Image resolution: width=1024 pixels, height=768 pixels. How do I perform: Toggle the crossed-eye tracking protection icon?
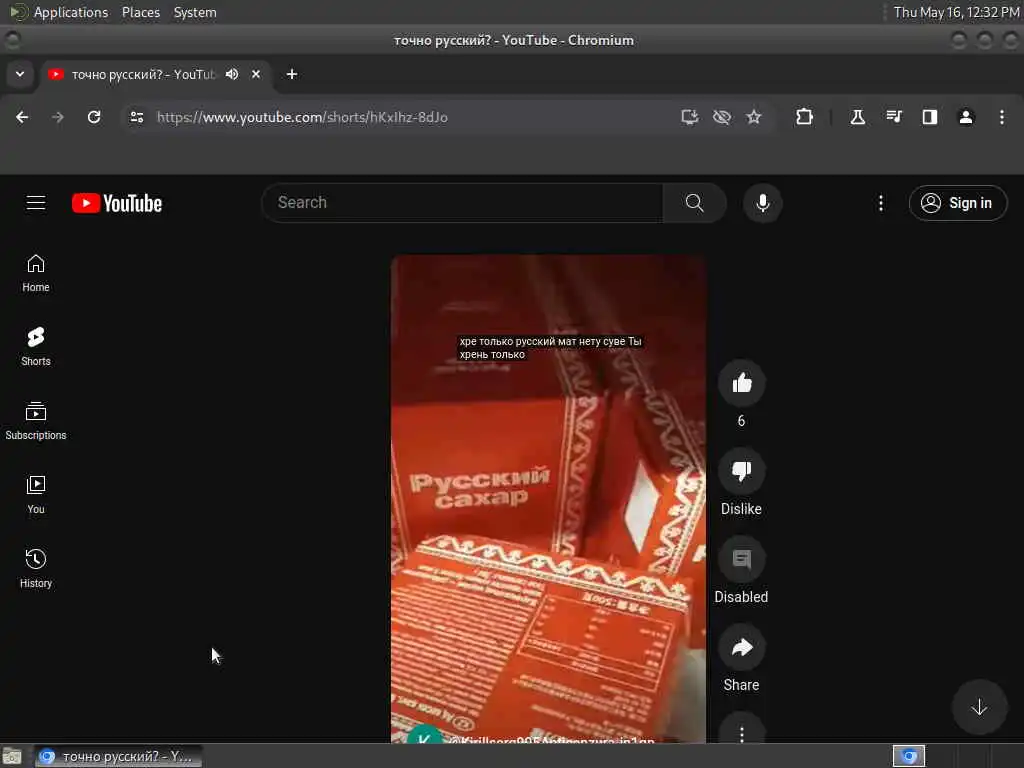(x=722, y=117)
